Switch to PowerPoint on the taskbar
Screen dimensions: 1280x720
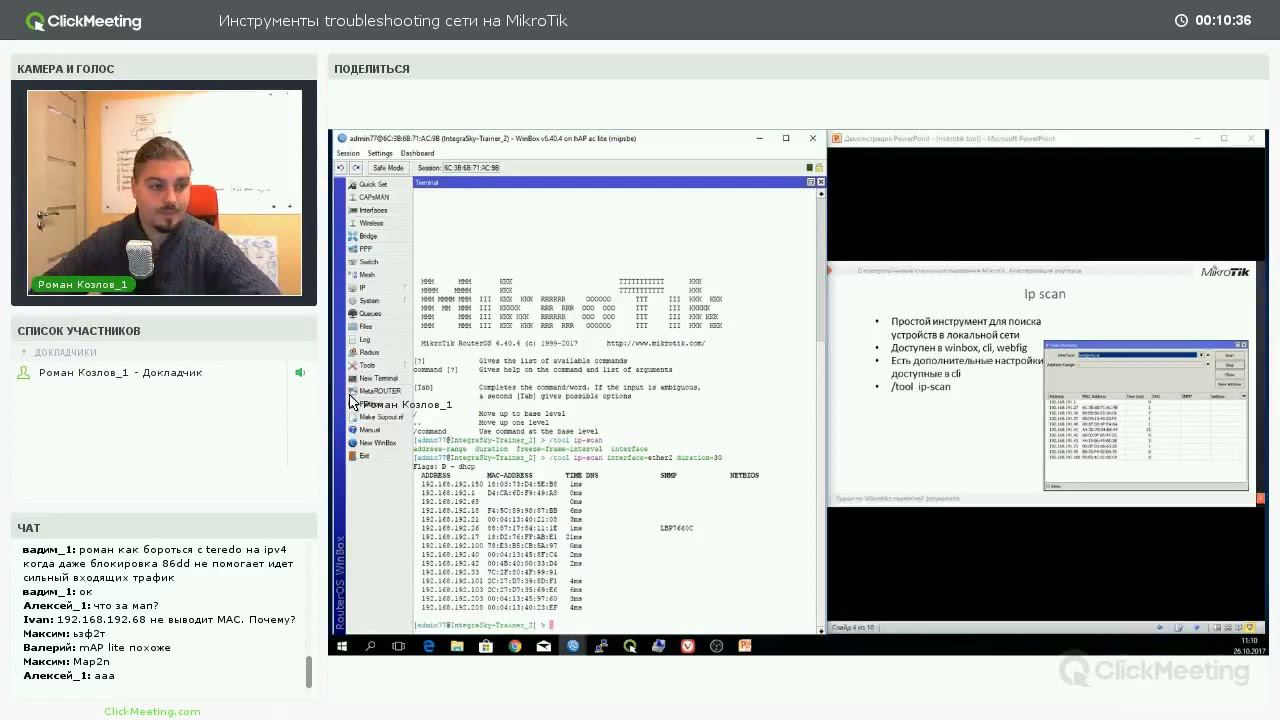click(x=745, y=647)
